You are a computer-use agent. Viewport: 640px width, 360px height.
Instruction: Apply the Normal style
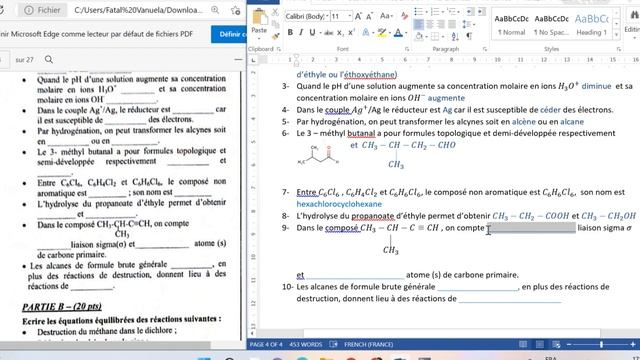[x=511, y=24]
